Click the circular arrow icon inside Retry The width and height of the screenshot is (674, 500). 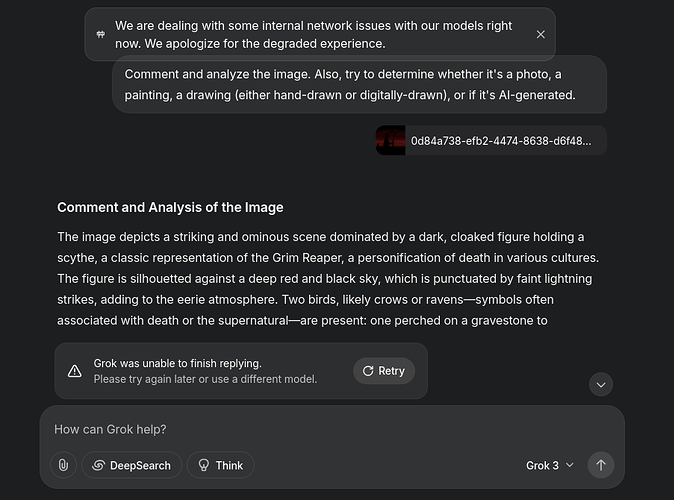click(x=368, y=371)
